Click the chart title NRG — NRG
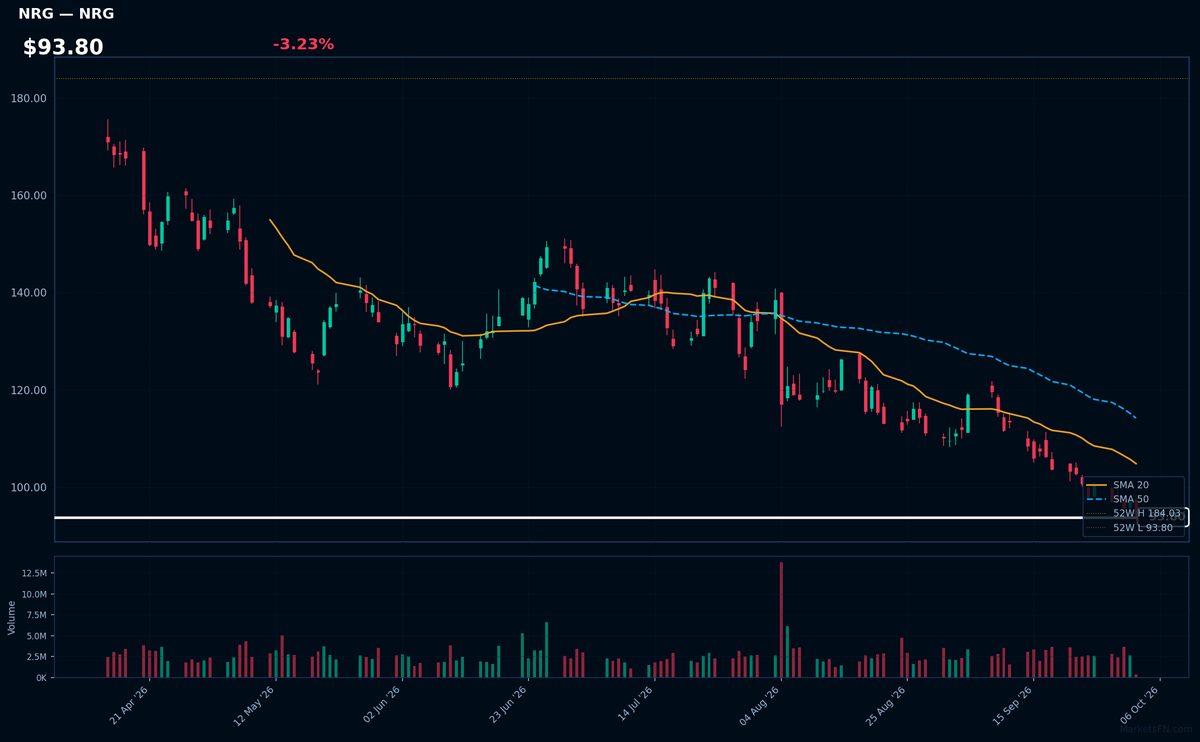The width and height of the screenshot is (1200, 742). pyautogui.click(x=66, y=14)
